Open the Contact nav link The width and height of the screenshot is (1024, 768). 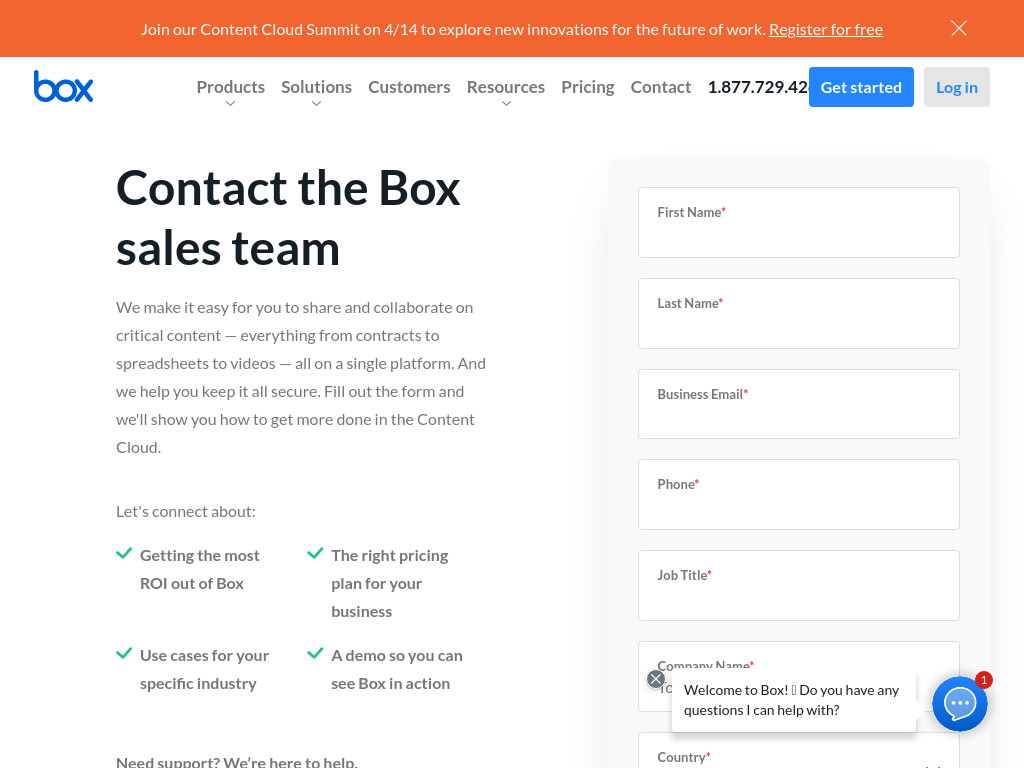pos(661,87)
